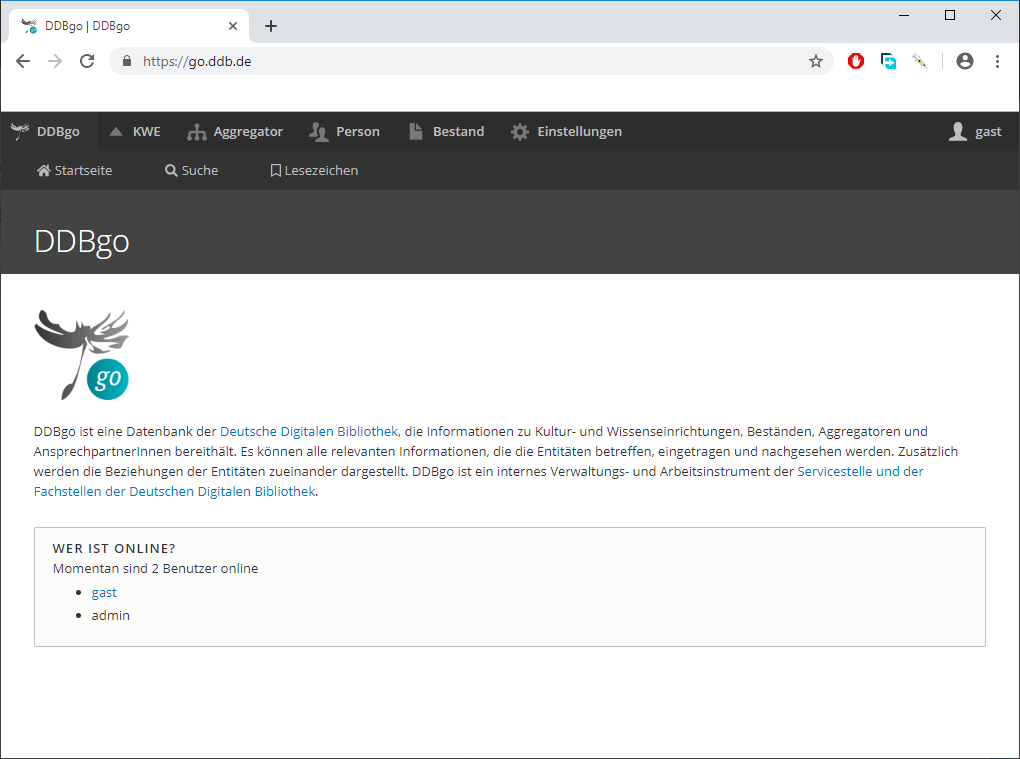The image size is (1020, 759).
Task: Click the hierarchy icon next to Aggregator
Action: (196, 132)
